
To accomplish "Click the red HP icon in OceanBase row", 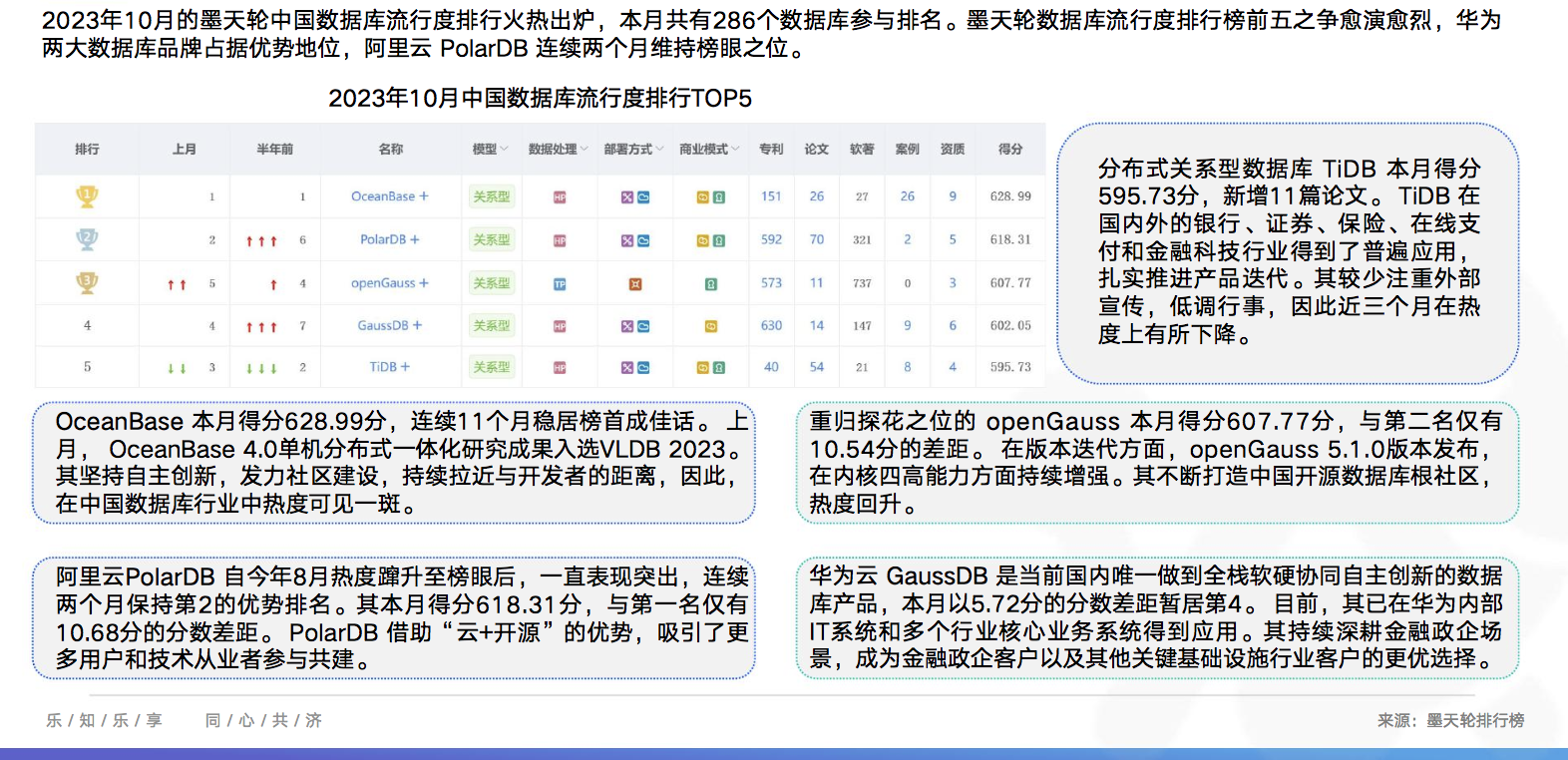I will (560, 197).
